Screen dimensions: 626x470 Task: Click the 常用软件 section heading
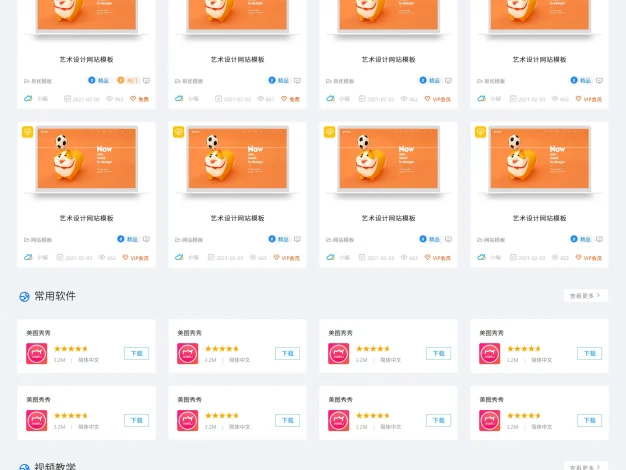point(55,296)
